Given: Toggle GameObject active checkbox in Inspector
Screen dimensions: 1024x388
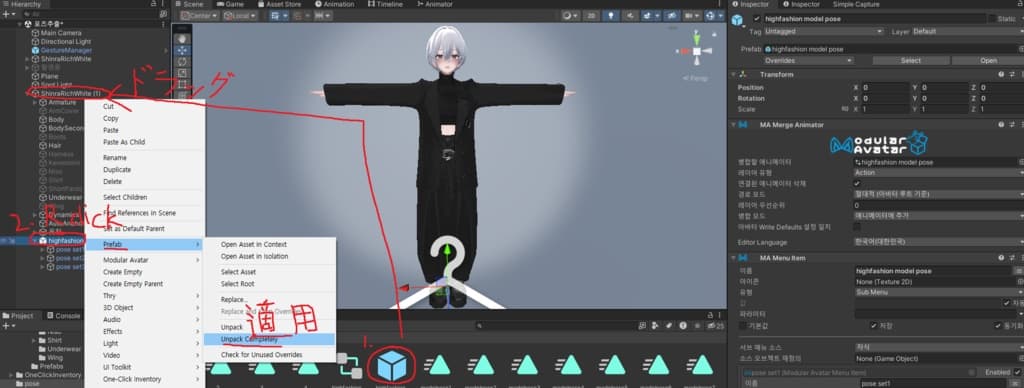Looking at the screenshot, I should pyautogui.click(x=757, y=19).
